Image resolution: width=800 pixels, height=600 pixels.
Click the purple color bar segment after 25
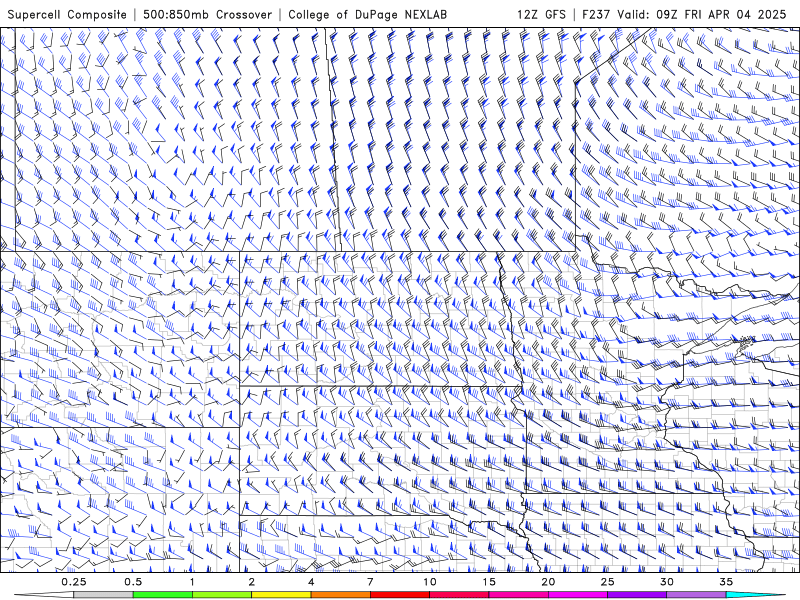click(637, 595)
